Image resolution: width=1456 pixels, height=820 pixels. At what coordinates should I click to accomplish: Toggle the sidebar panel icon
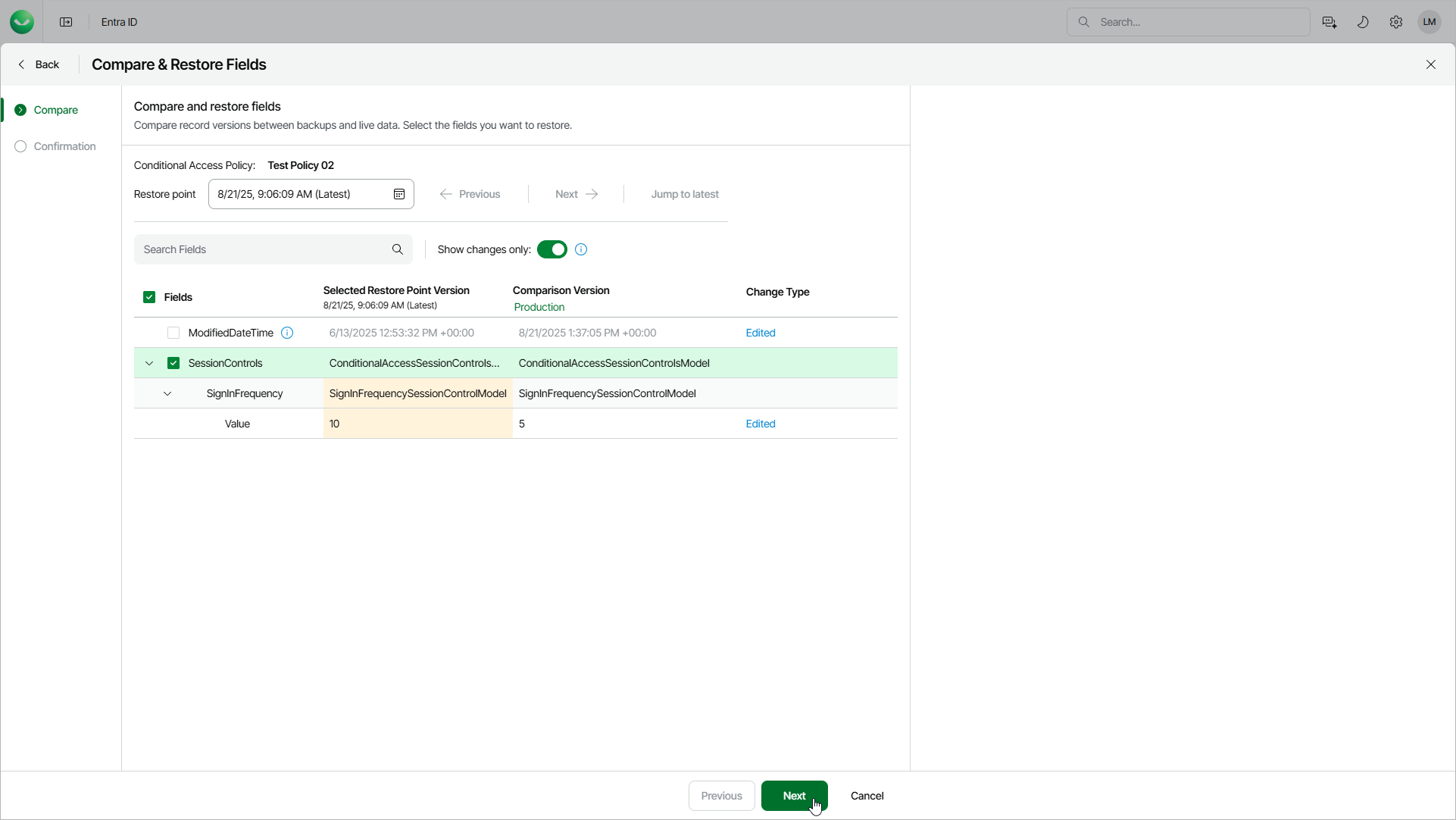[x=66, y=22]
